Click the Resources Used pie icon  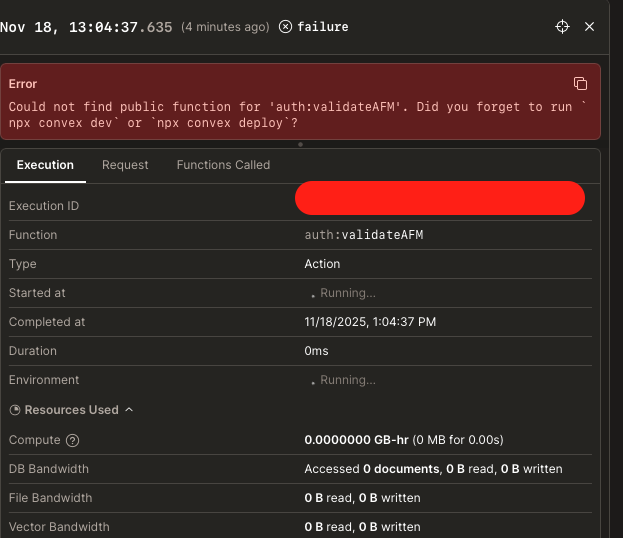(x=15, y=410)
